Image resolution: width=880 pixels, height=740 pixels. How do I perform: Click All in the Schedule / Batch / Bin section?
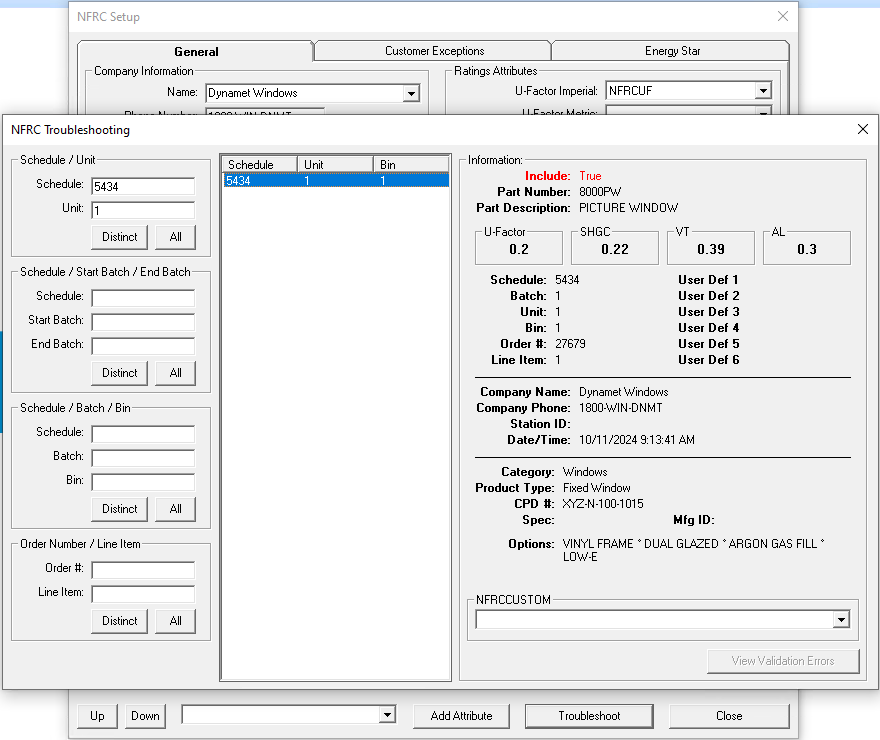coord(175,509)
